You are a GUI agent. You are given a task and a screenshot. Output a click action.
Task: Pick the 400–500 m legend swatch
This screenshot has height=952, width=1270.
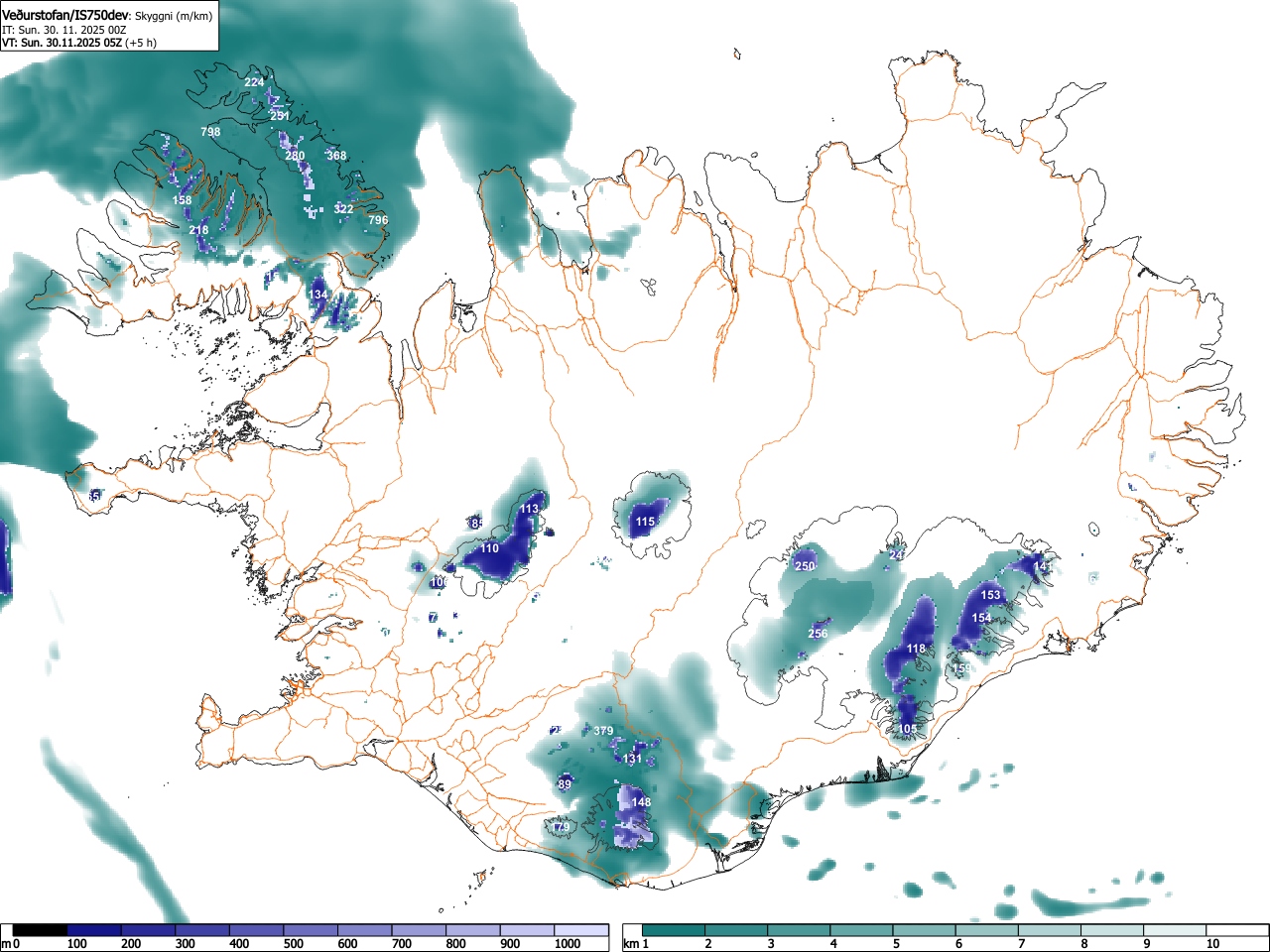coord(257,930)
